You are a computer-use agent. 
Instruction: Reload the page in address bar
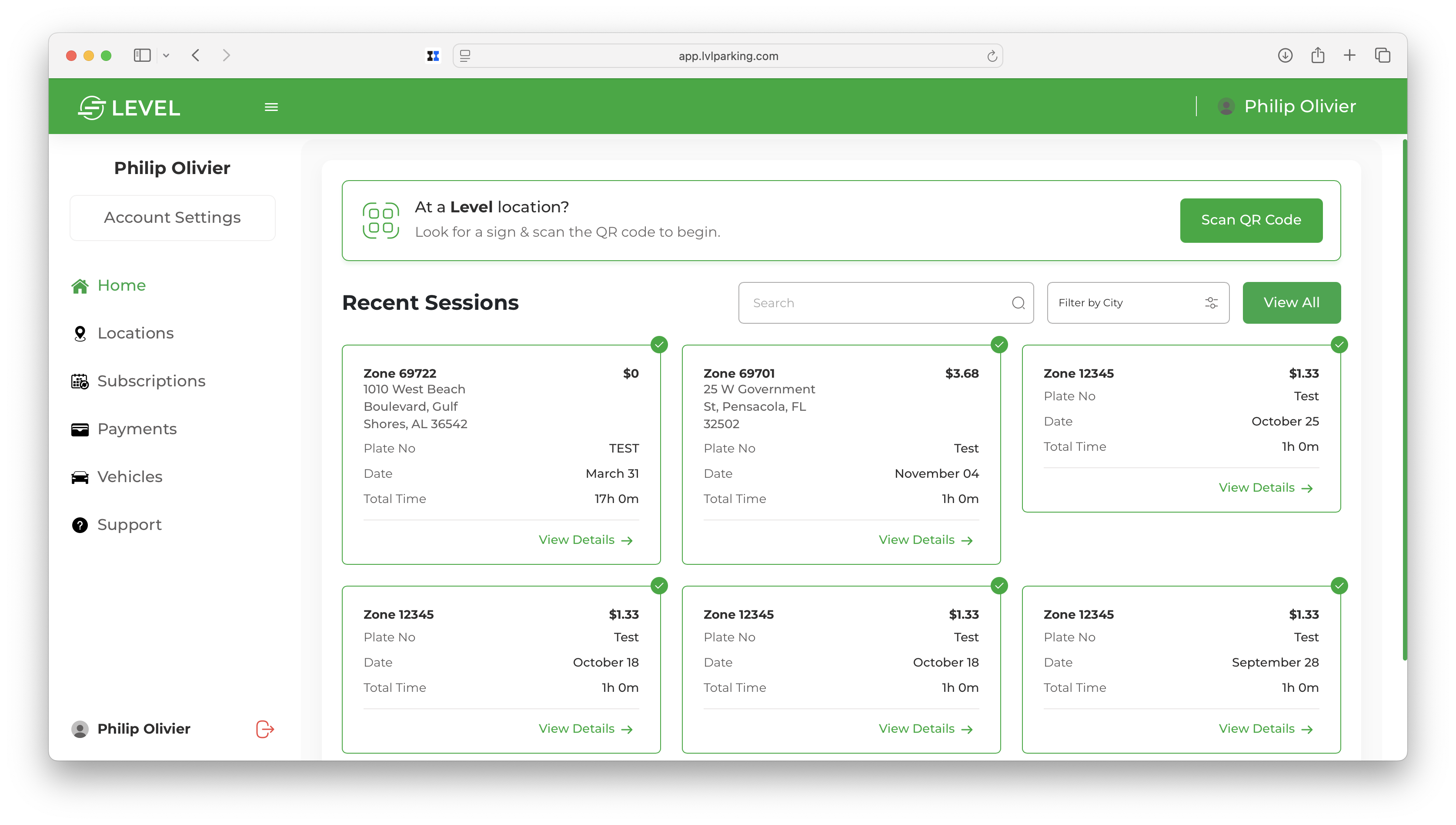pos(992,56)
